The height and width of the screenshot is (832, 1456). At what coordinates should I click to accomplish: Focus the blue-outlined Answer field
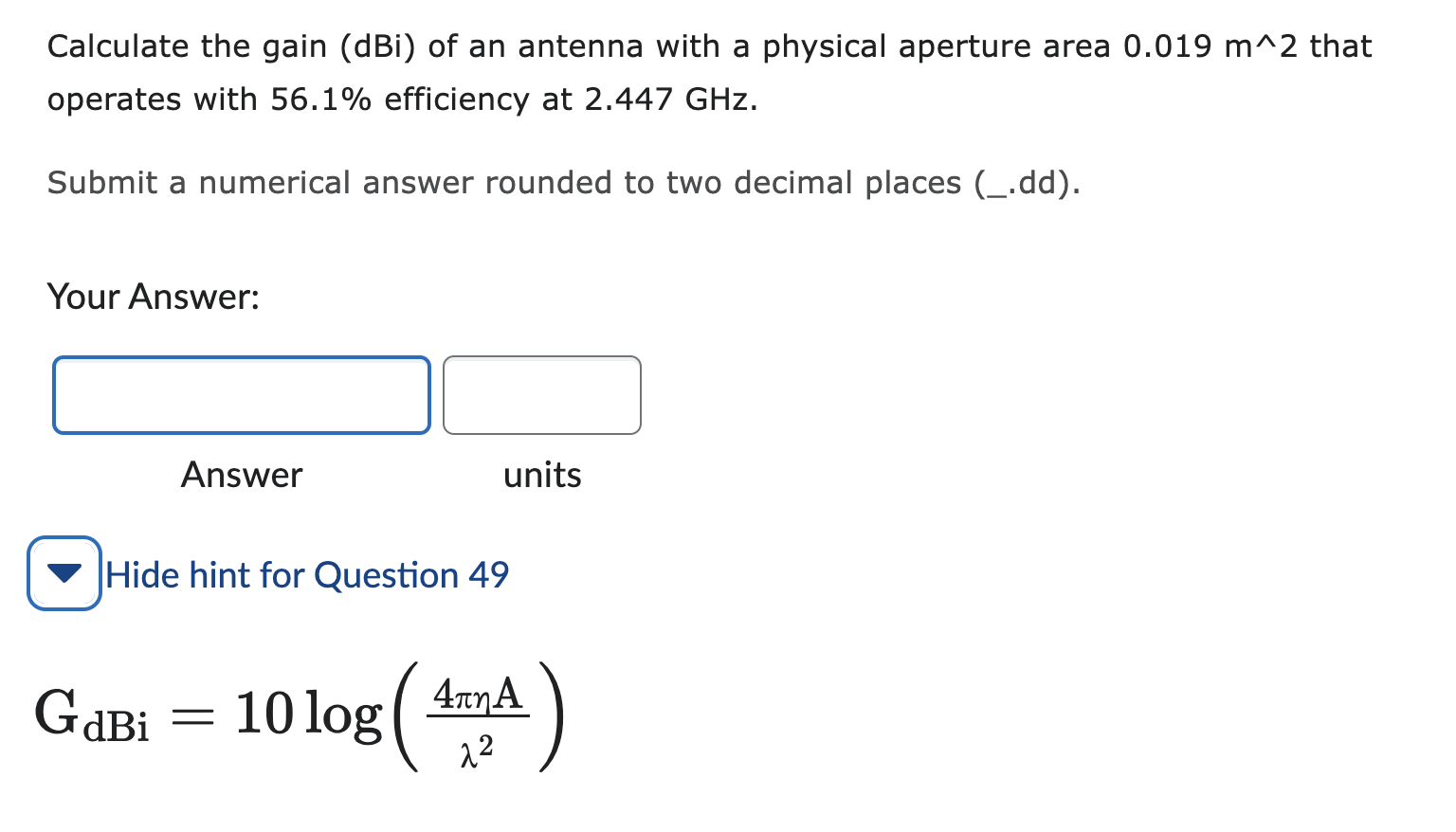241,394
